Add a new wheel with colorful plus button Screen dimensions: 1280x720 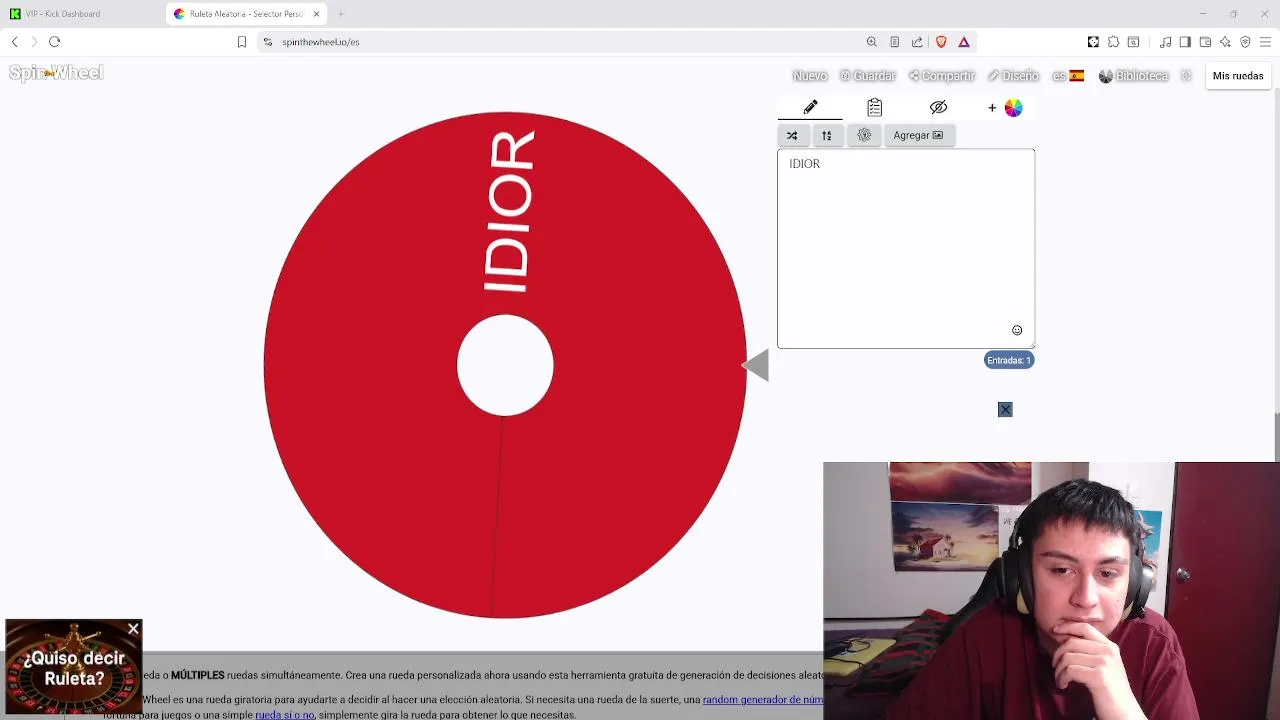tap(1005, 107)
